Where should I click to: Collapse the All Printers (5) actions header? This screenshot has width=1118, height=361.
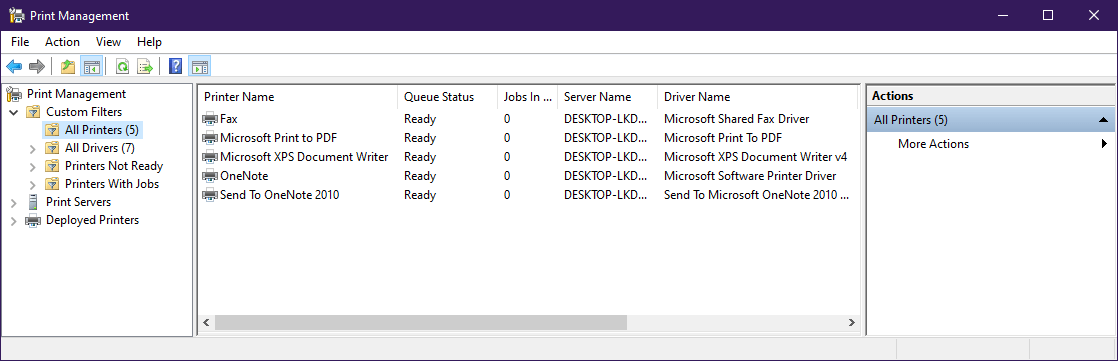1102,120
